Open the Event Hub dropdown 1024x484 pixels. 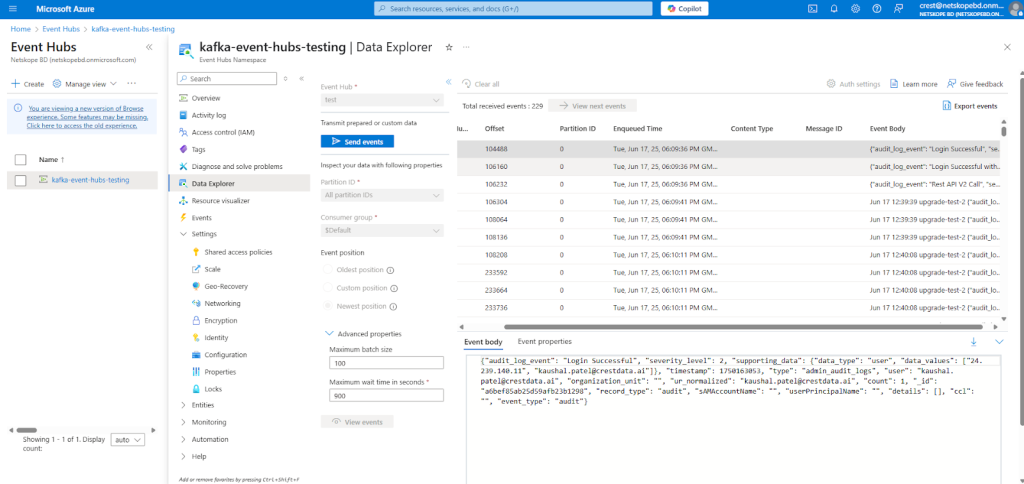382,100
